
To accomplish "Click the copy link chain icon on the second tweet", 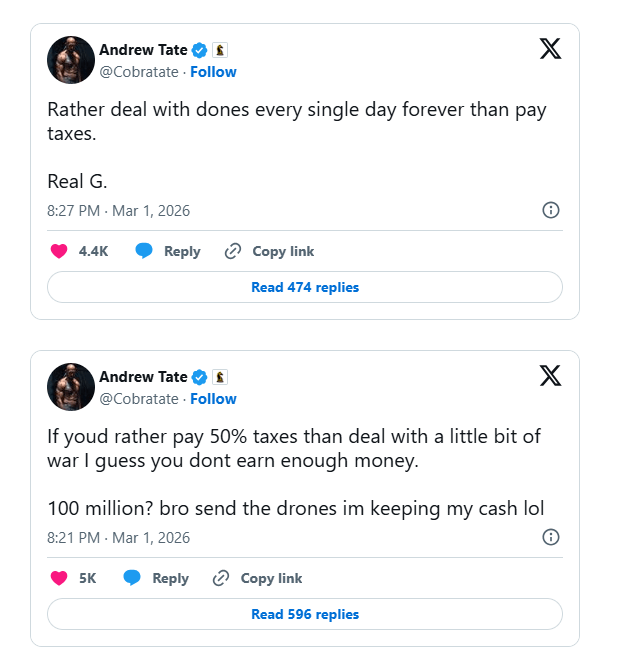I will point(221,578).
